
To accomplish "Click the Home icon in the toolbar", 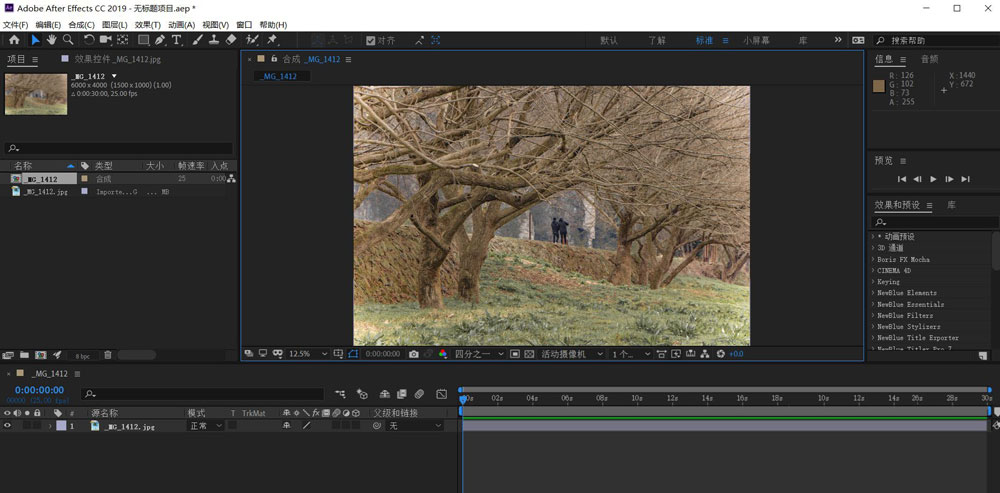I will 14,40.
